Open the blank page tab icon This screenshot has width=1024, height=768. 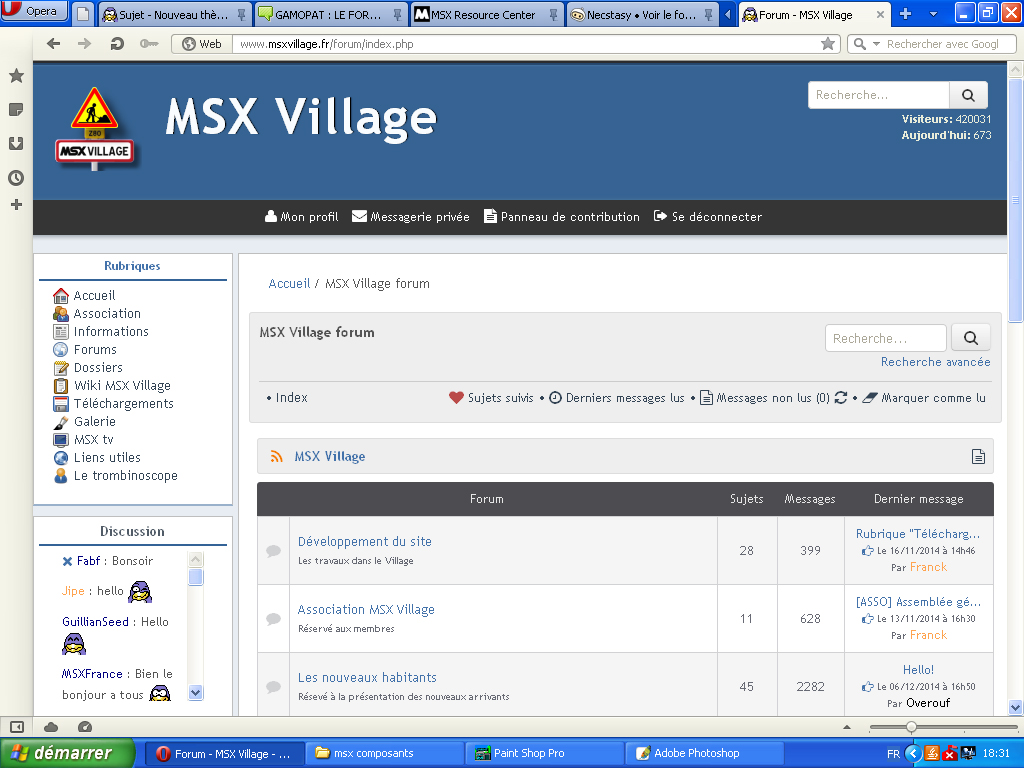point(83,14)
